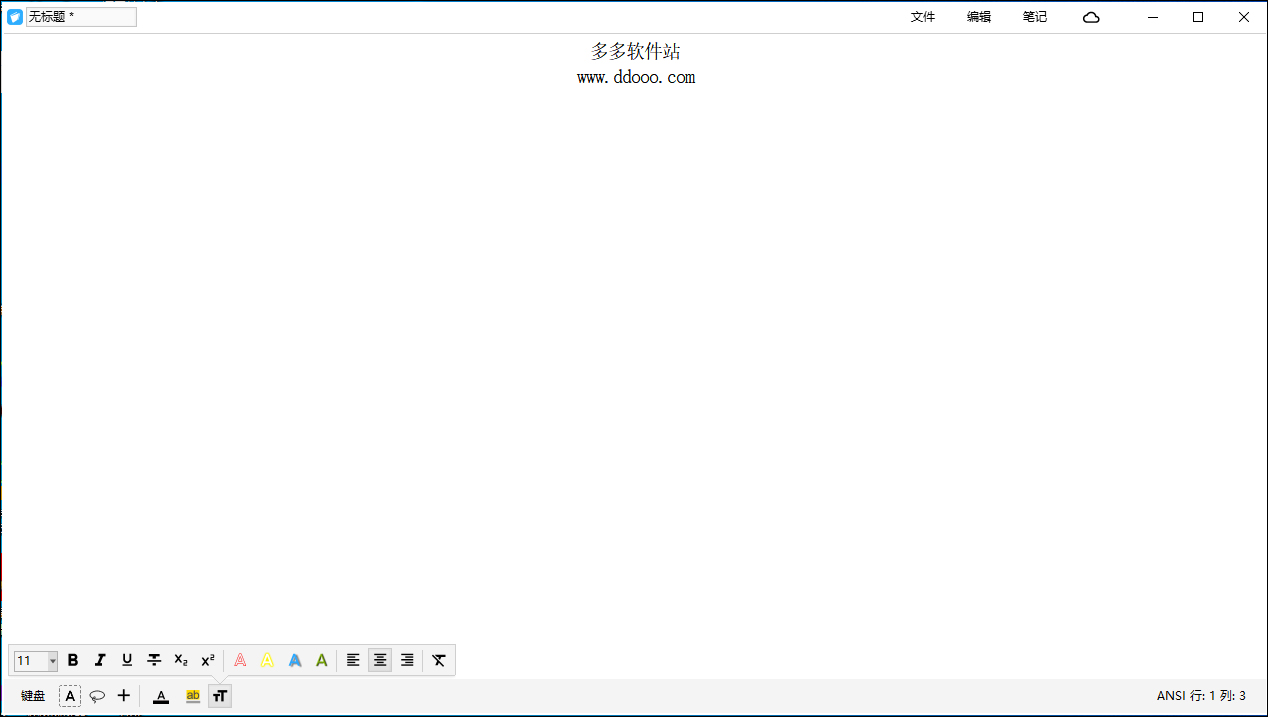Toggle bold formatting
Screen dimensions: 1268x717
click(x=73, y=660)
